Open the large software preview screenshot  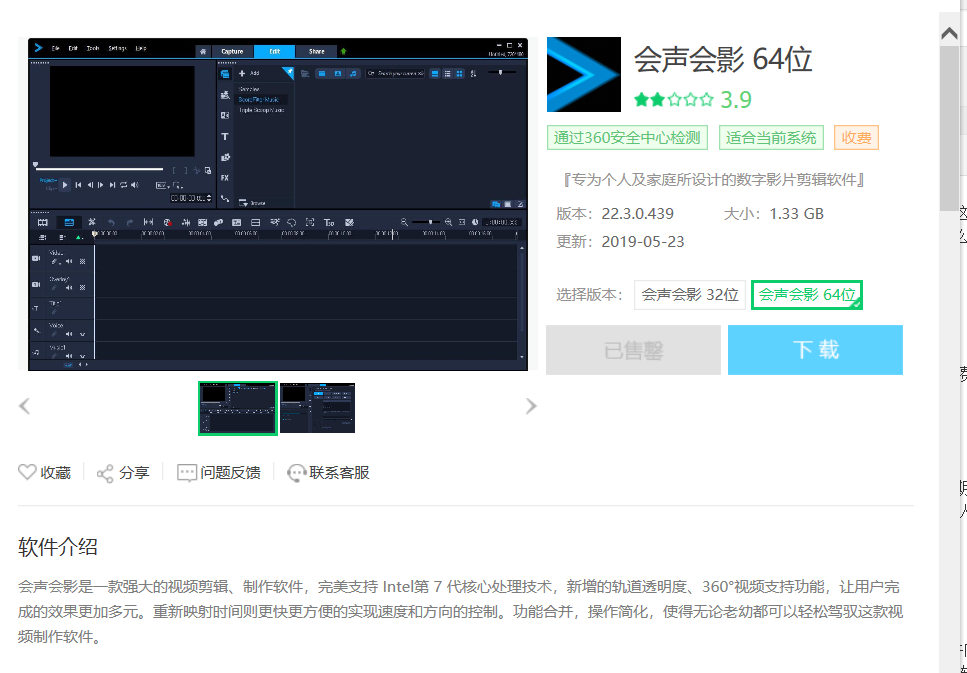(x=278, y=204)
